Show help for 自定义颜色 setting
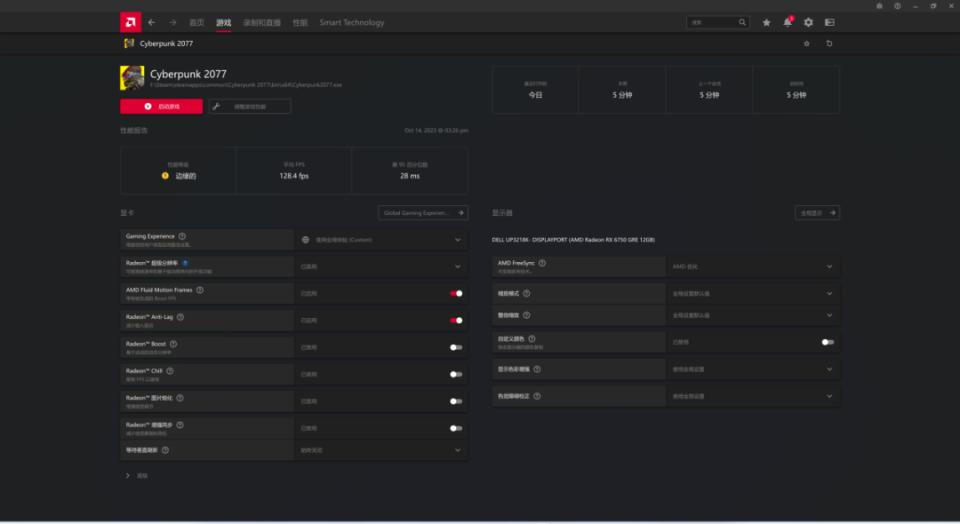Screen dimensions: 960x524 [x=531, y=339]
